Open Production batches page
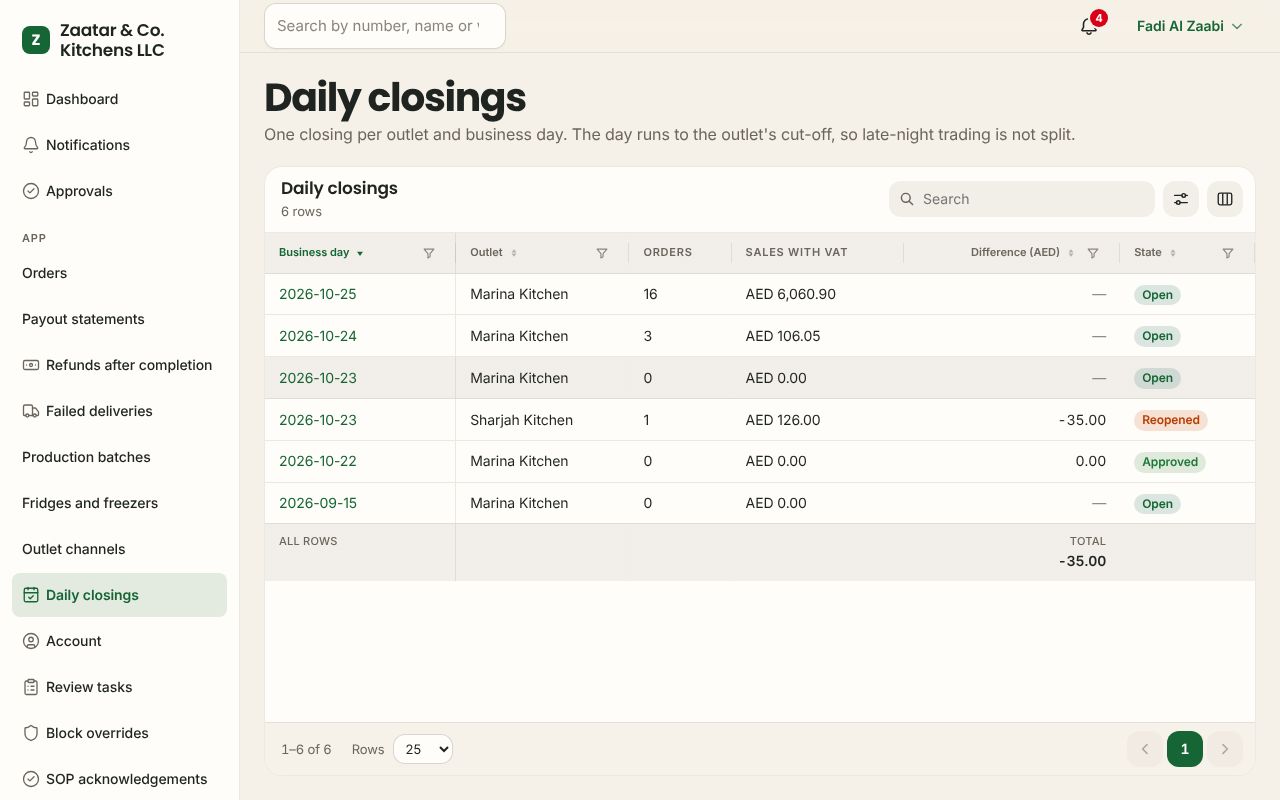1280x800 pixels. click(x=119, y=457)
